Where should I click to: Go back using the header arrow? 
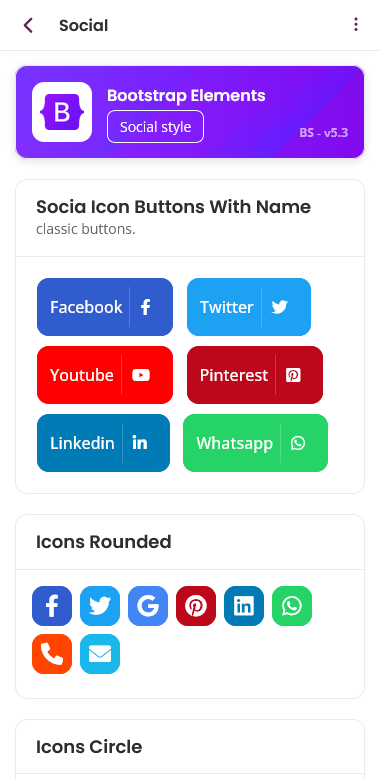pos(28,25)
